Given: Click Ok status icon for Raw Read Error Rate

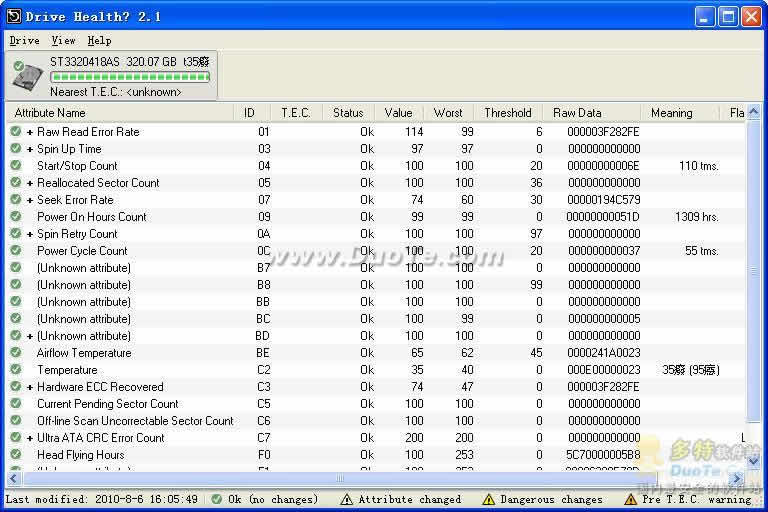Looking at the screenshot, I should click(x=16, y=131).
